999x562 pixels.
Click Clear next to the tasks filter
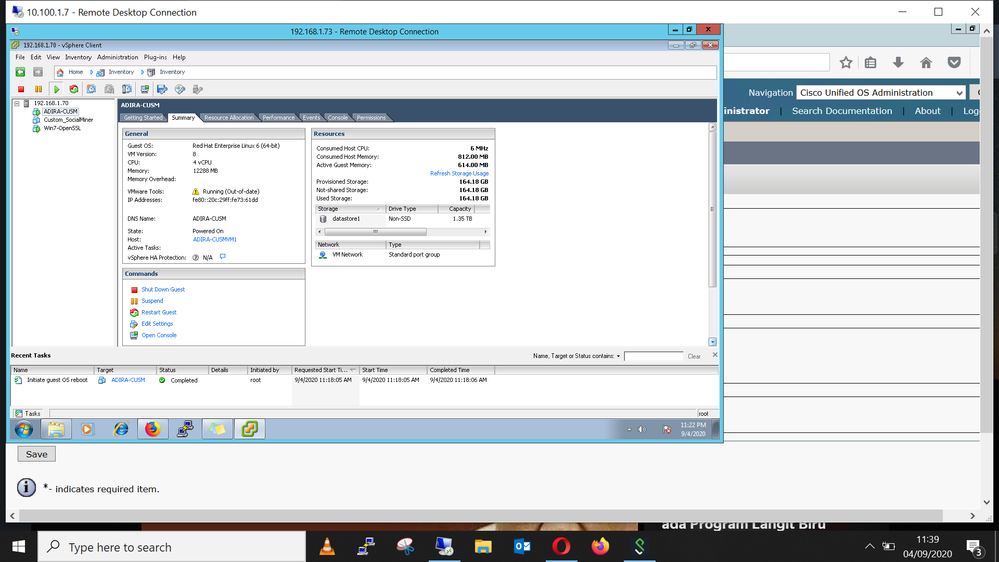pos(694,357)
